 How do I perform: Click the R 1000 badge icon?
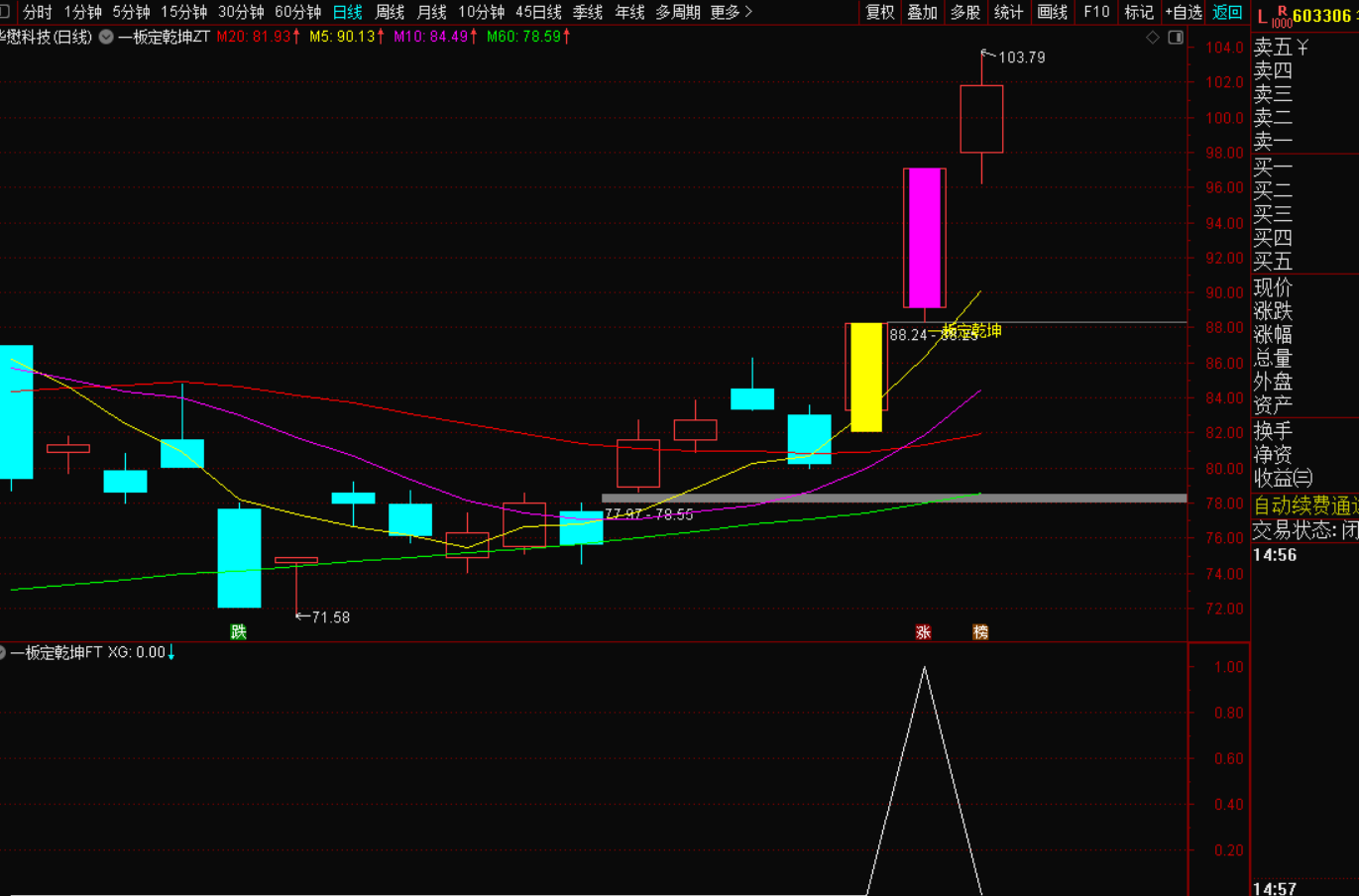(x=1281, y=16)
